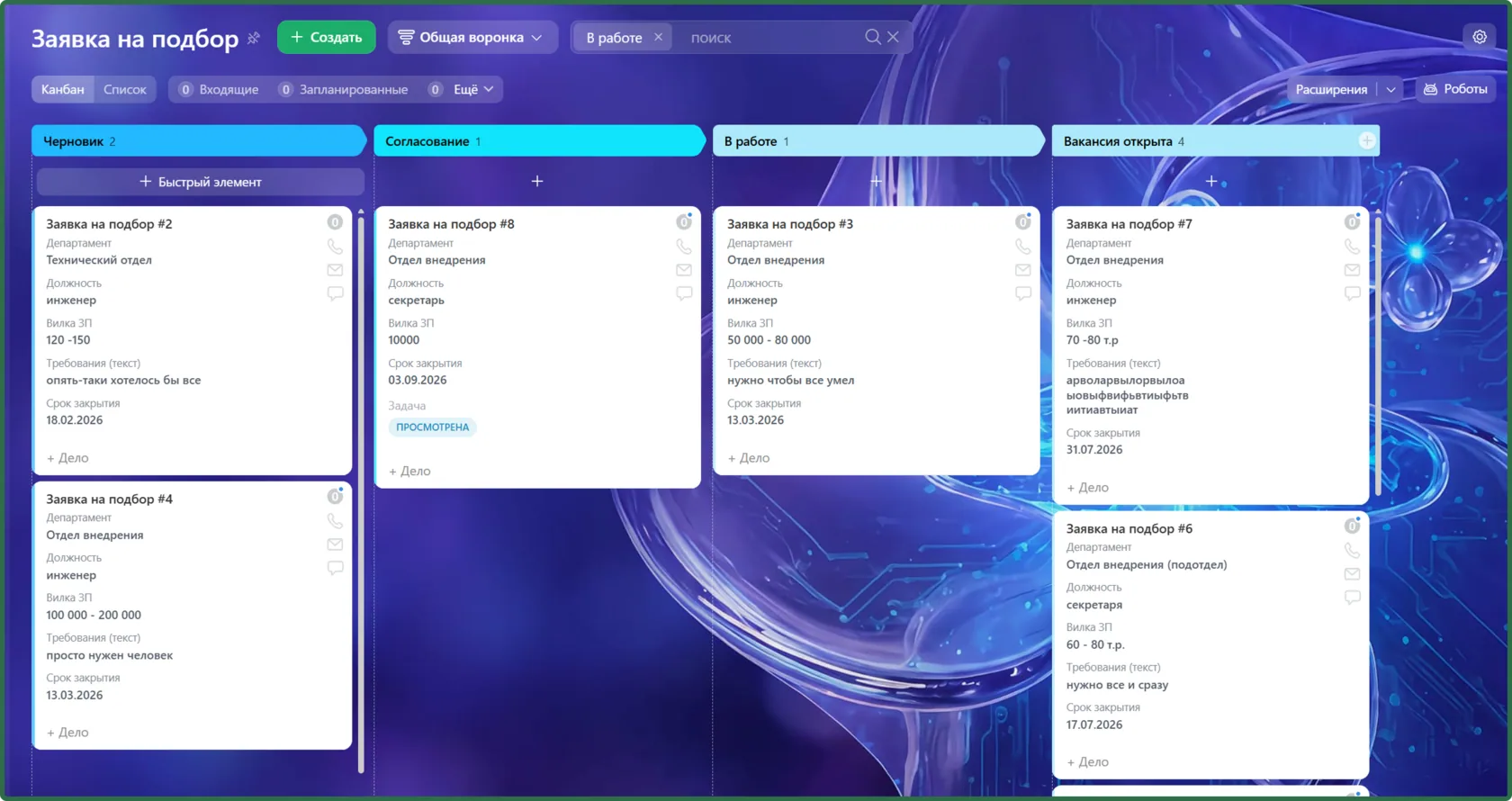Click email icon on Заявка на подбор #6
The width and height of the screenshot is (1512, 801).
pyautogui.click(x=1352, y=574)
